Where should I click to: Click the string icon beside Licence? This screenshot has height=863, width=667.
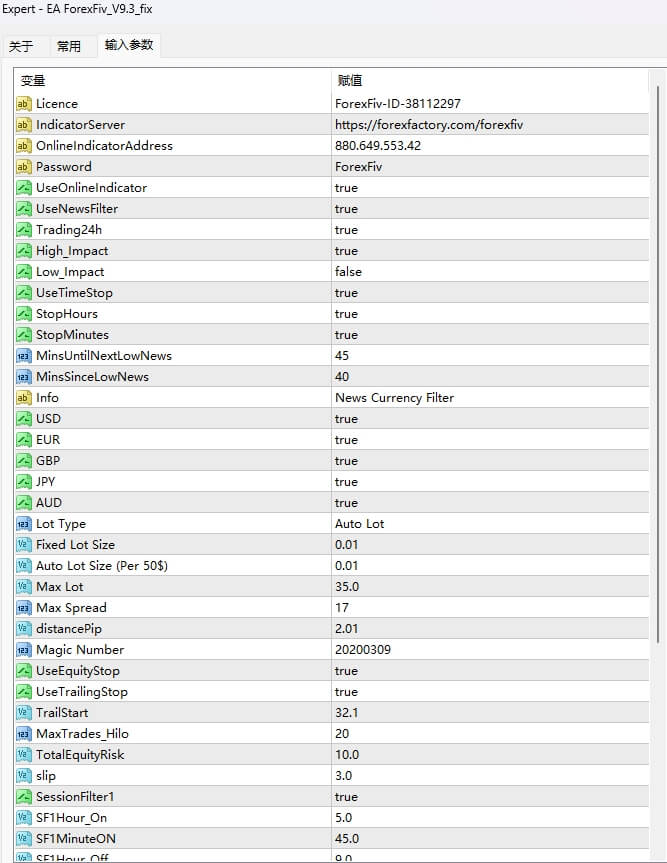(x=25, y=103)
